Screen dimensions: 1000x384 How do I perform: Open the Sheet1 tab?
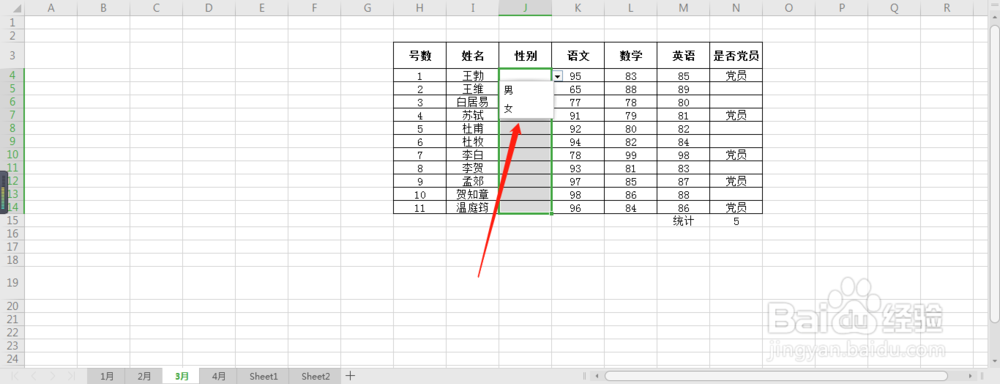[263, 376]
